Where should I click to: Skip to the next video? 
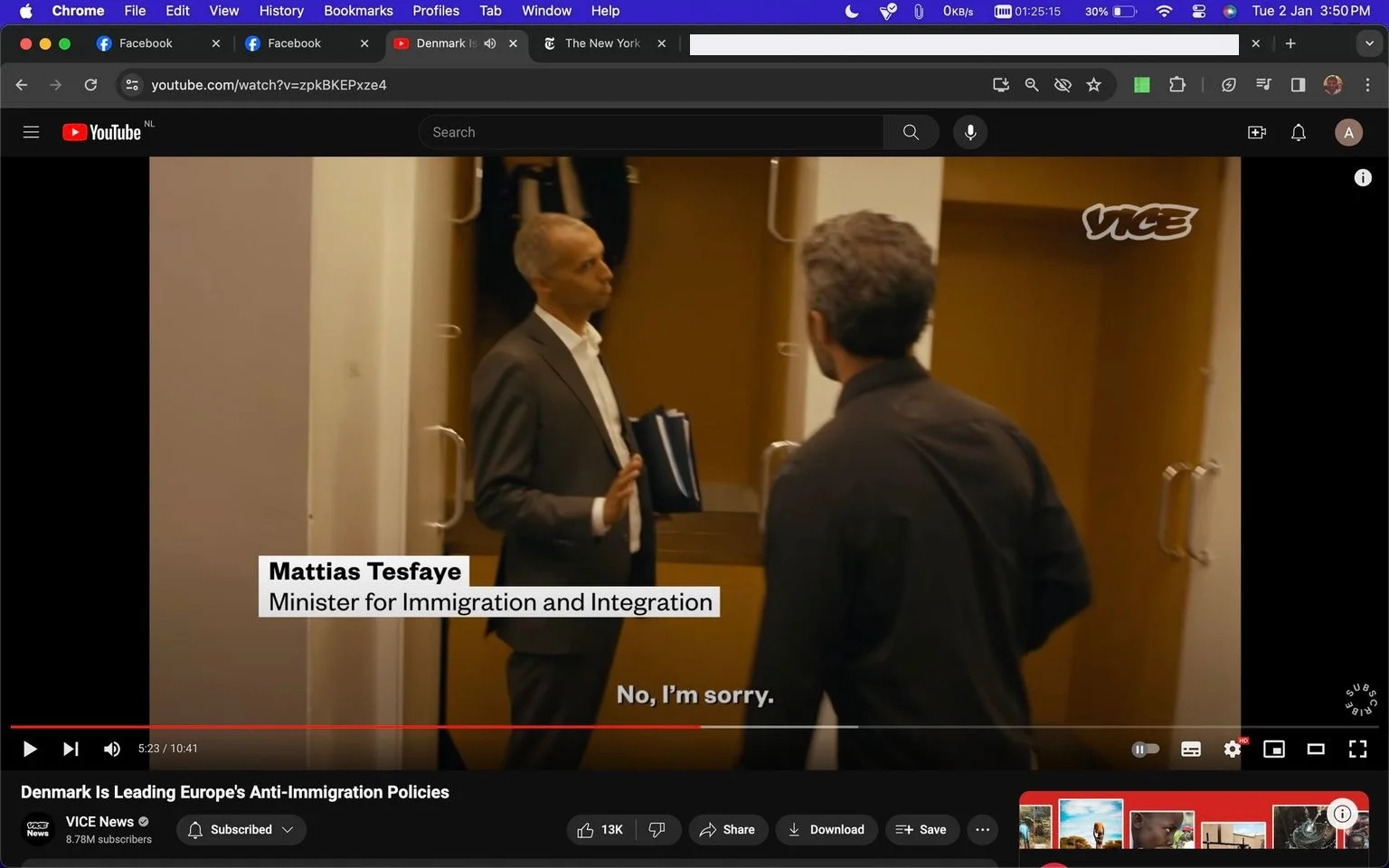[x=71, y=749]
